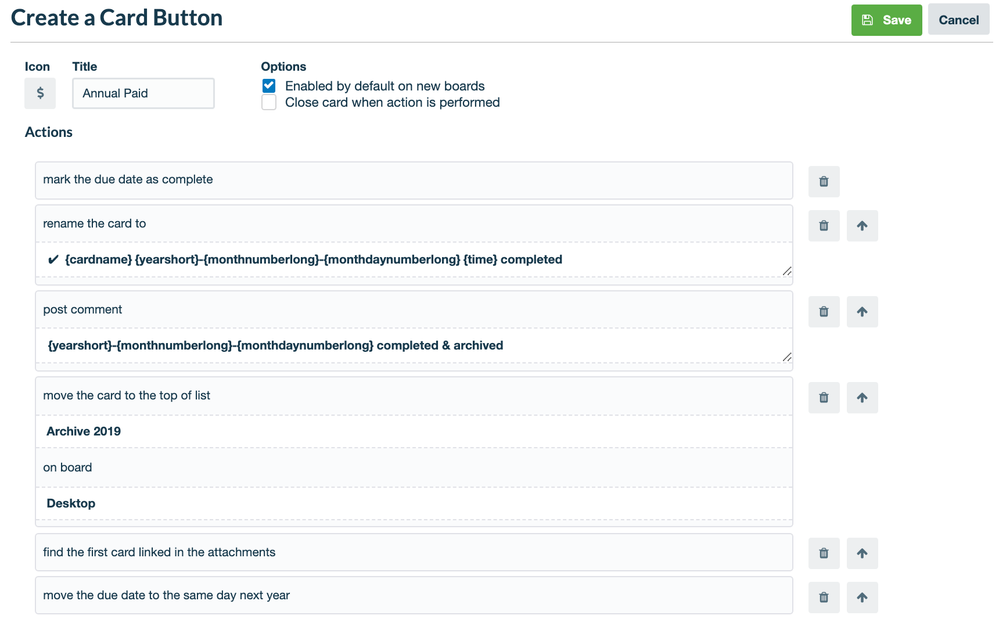
Task: Select the 'post comment' action type field
Action: [x=413, y=309]
